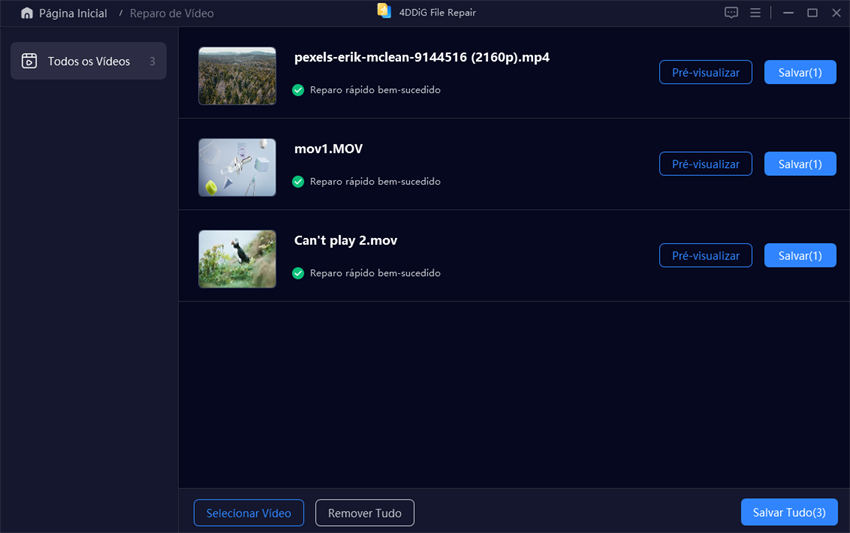
Task: Close the 4DDiG File Repair window
Action: 836,12
